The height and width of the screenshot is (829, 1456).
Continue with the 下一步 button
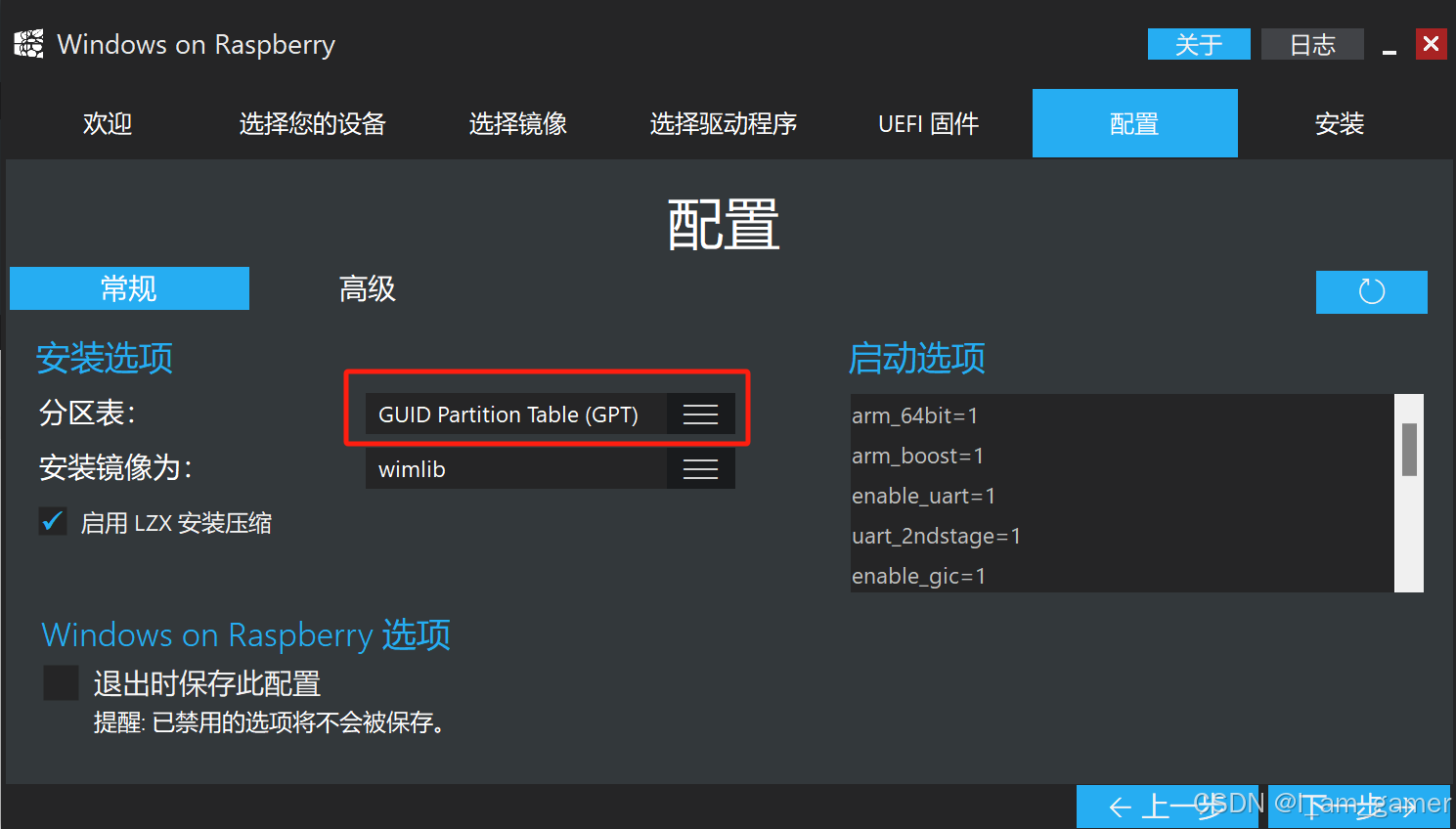[1359, 807]
